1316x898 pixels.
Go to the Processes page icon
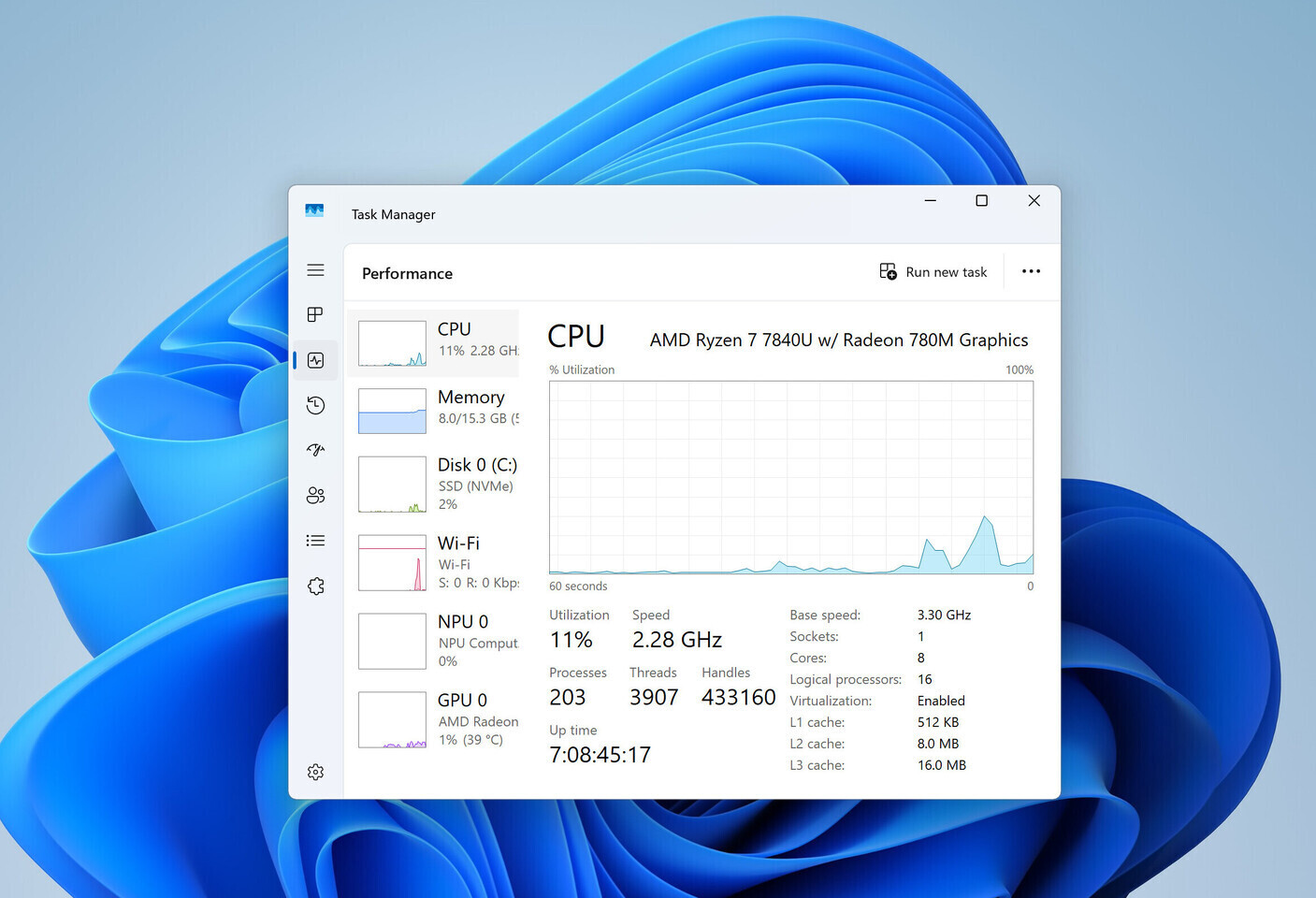click(x=315, y=314)
